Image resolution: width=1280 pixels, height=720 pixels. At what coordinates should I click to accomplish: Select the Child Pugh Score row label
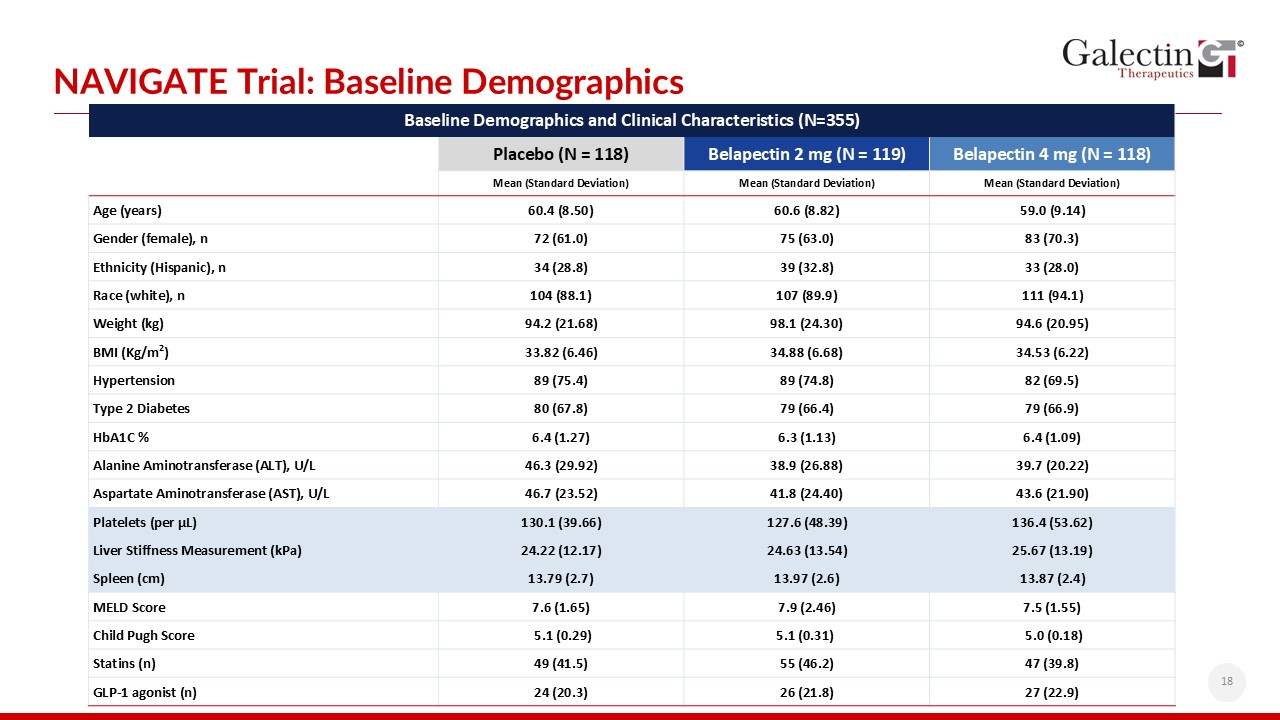coord(143,636)
